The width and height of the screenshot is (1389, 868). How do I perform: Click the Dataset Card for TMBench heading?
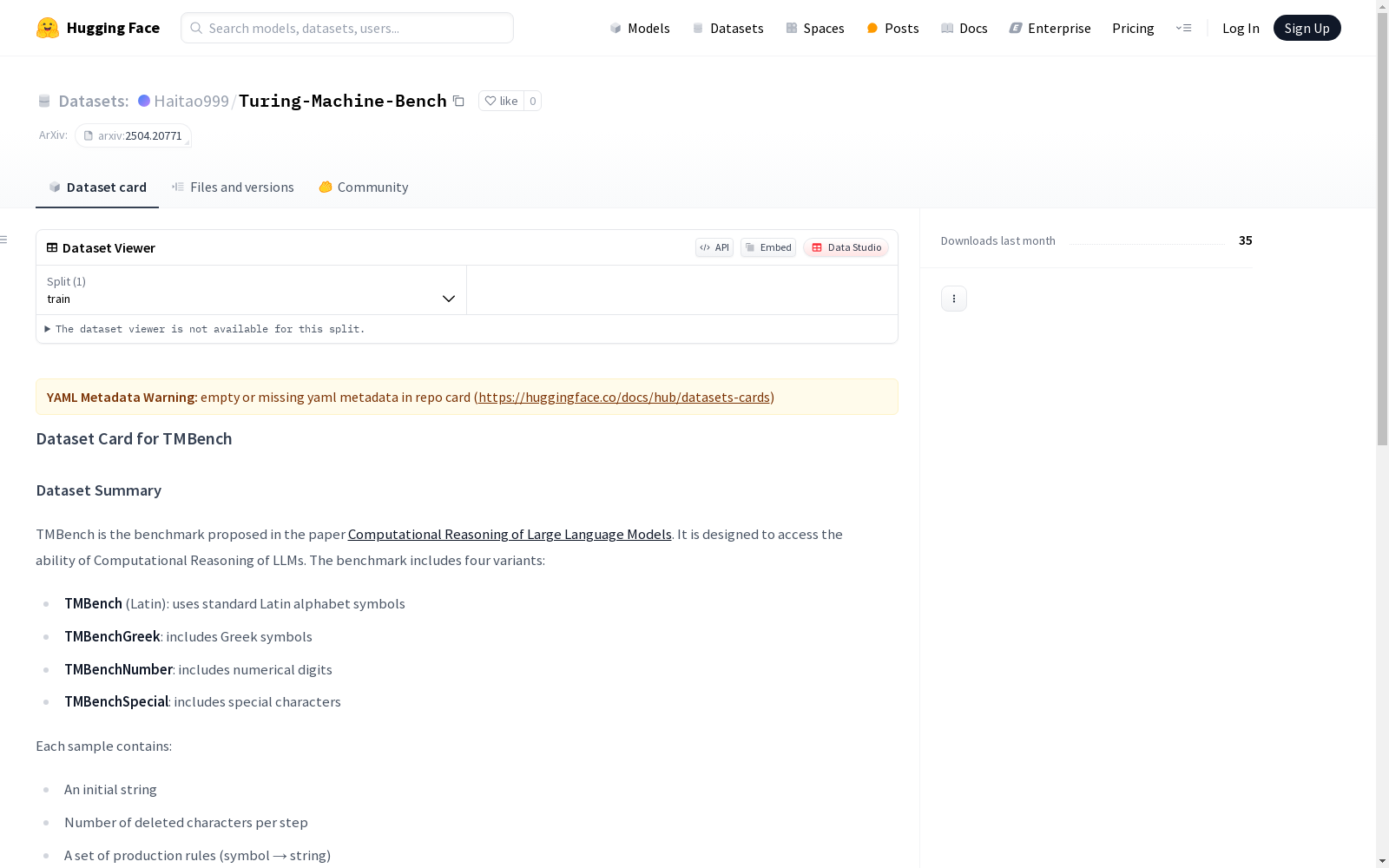pyautogui.click(x=134, y=439)
